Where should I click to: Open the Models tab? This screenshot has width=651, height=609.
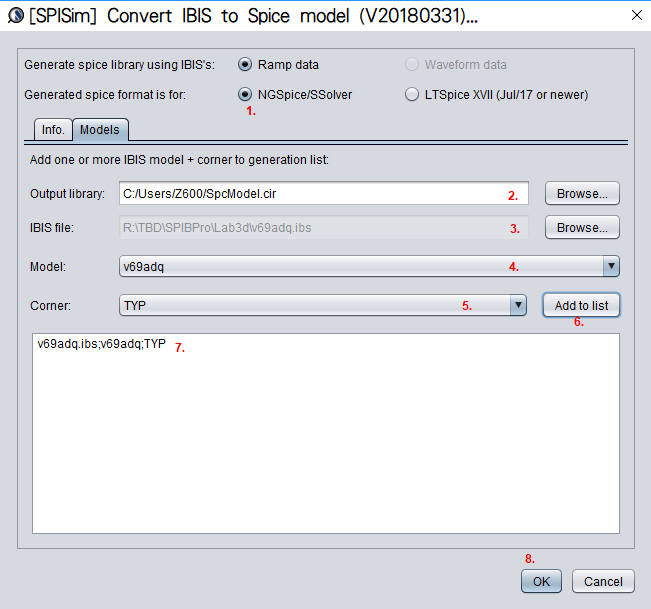[100, 130]
